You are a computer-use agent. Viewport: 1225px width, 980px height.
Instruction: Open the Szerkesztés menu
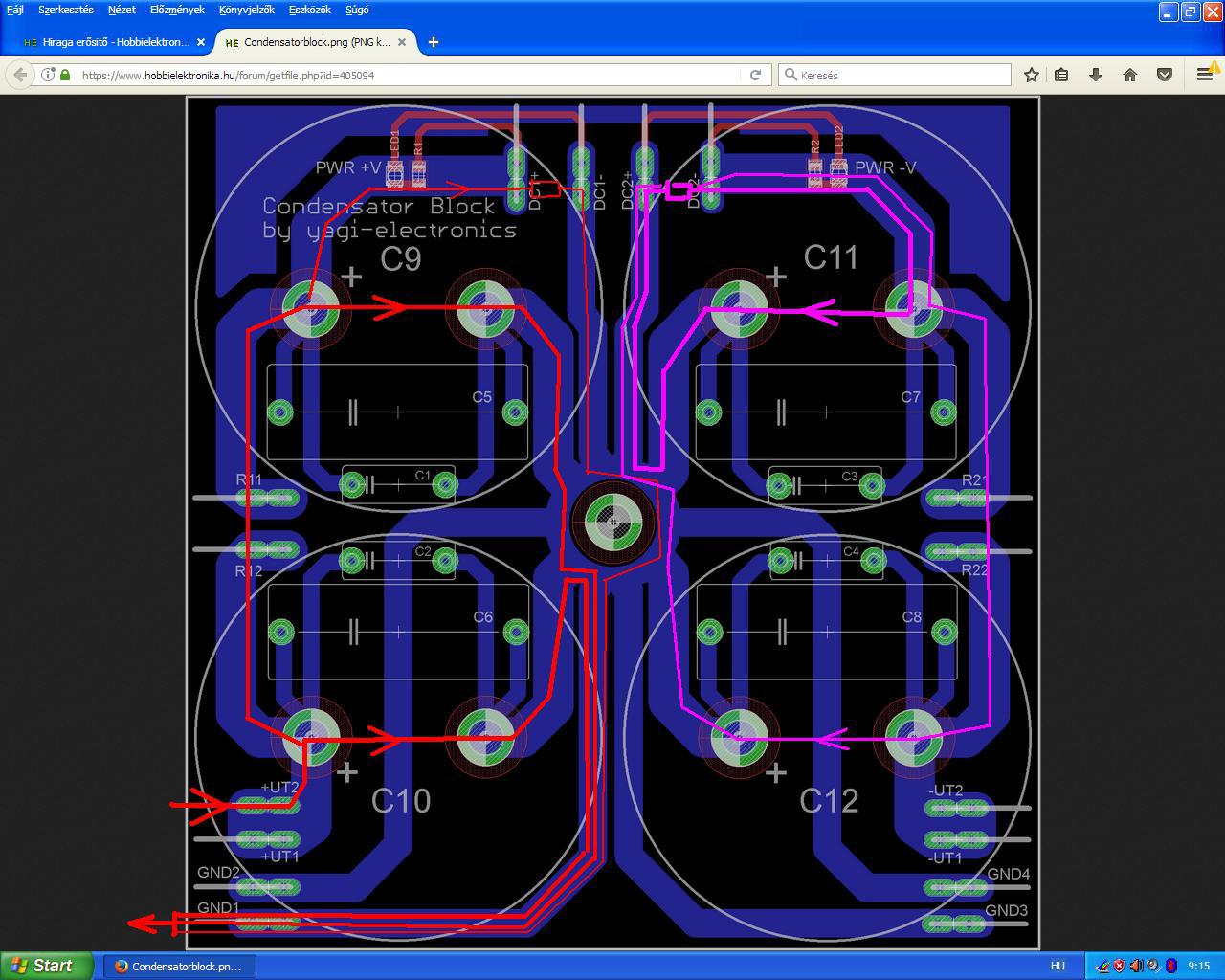tap(66, 10)
